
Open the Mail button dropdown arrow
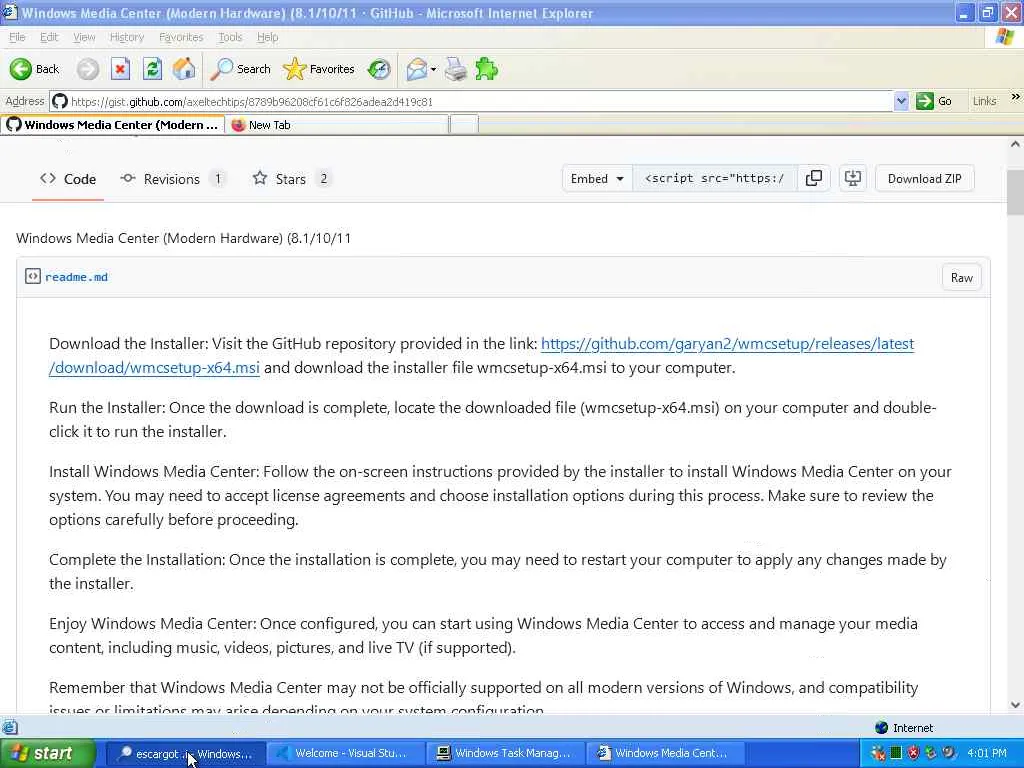pos(433,69)
